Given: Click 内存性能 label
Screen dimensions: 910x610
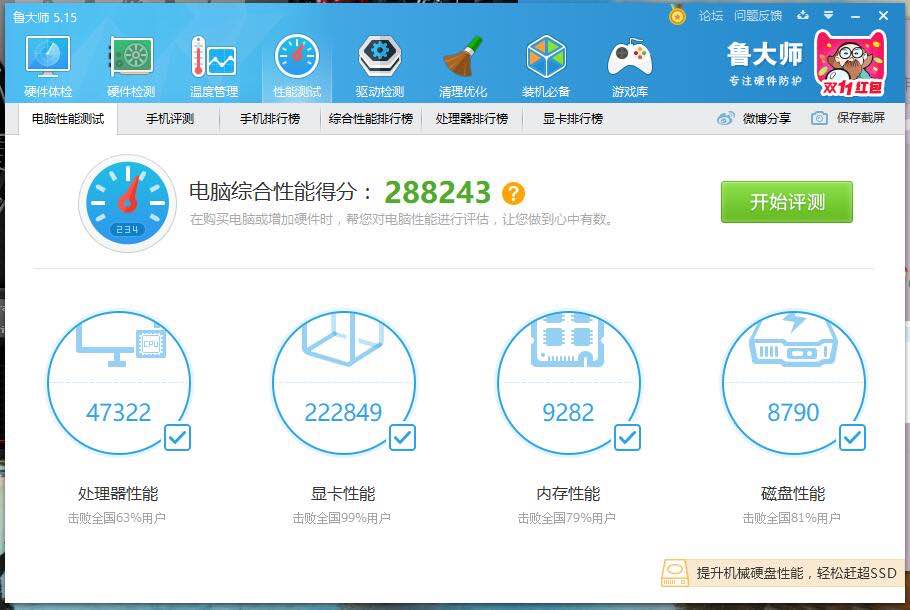Looking at the screenshot, I should click(x=568, y=494).
